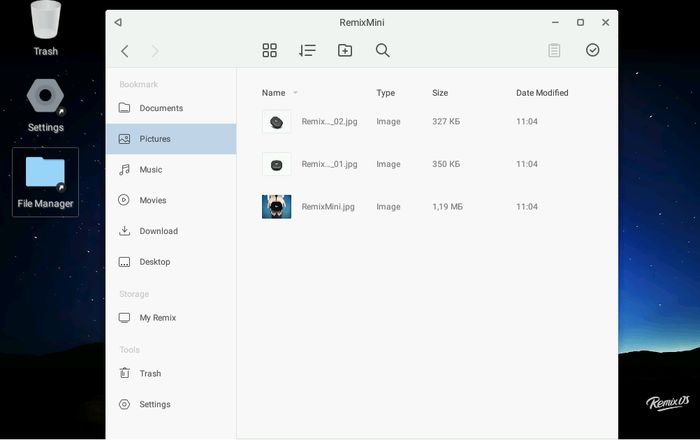
Task: Enable multi-select checkmark mode
Action: (592, 50)
